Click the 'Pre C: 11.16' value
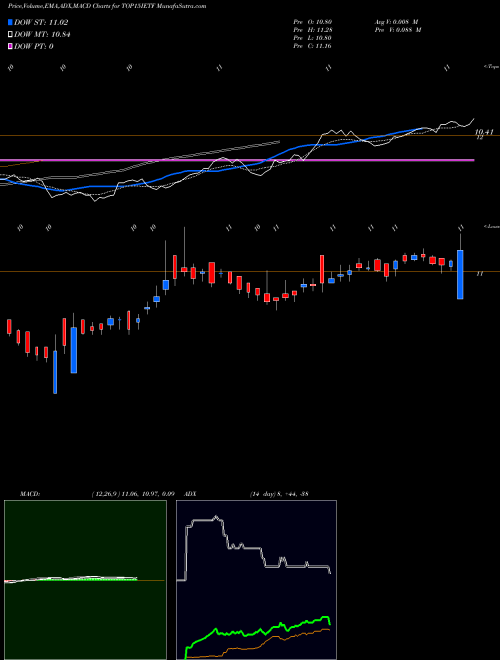Viewport: 500px width, 660px height. tap(312, 46)
